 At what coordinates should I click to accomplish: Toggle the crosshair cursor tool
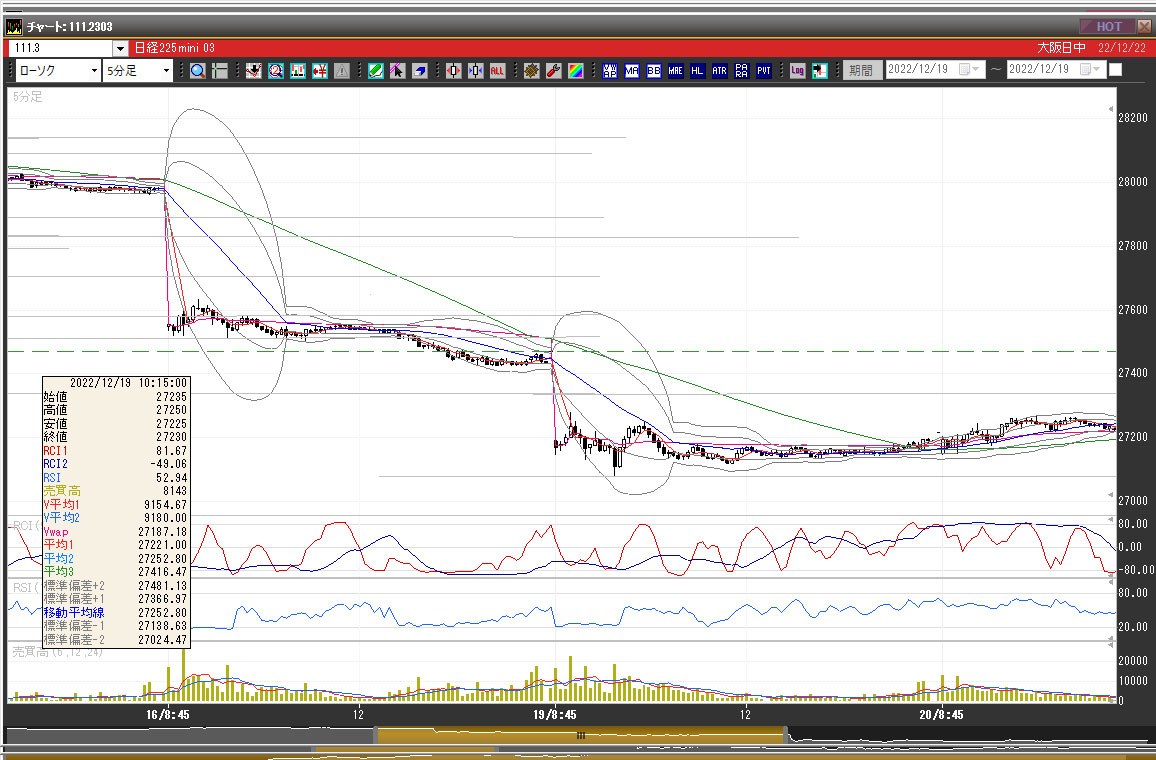tap(220, 71)
